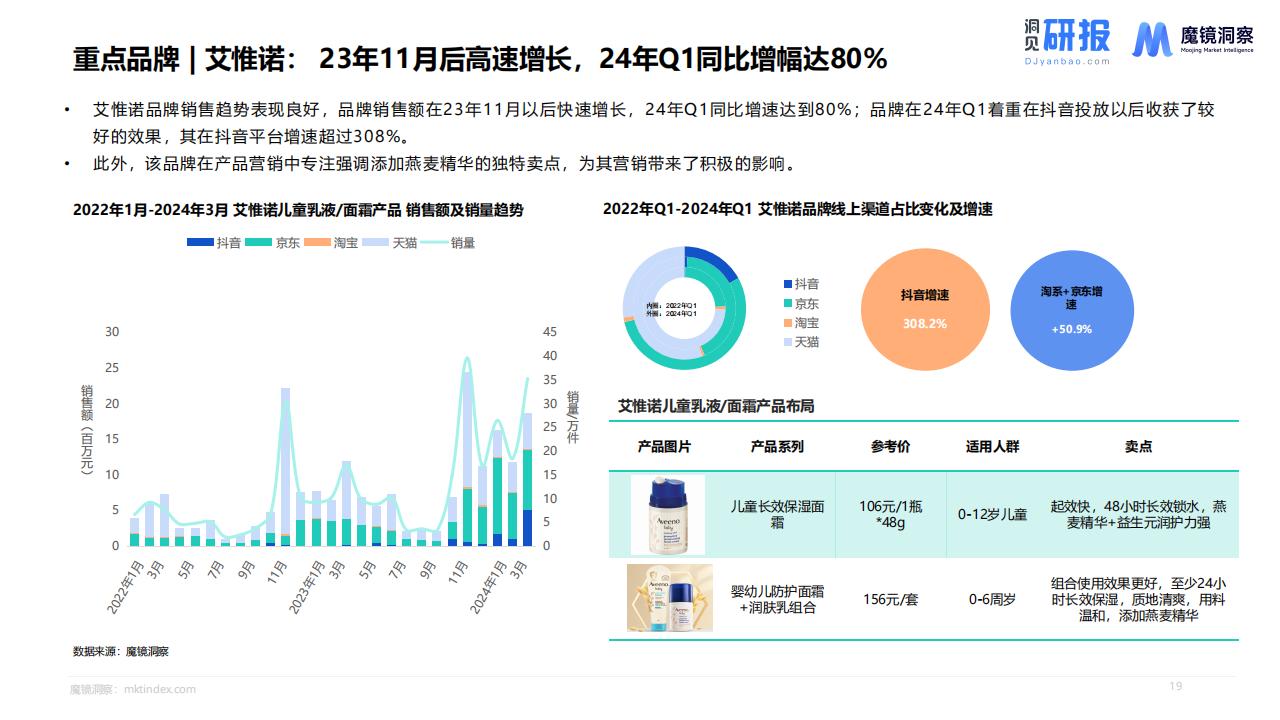Click the 销量/万件 axis title
This screenshot has width=1280, height=720.
(x=573, y=417)
